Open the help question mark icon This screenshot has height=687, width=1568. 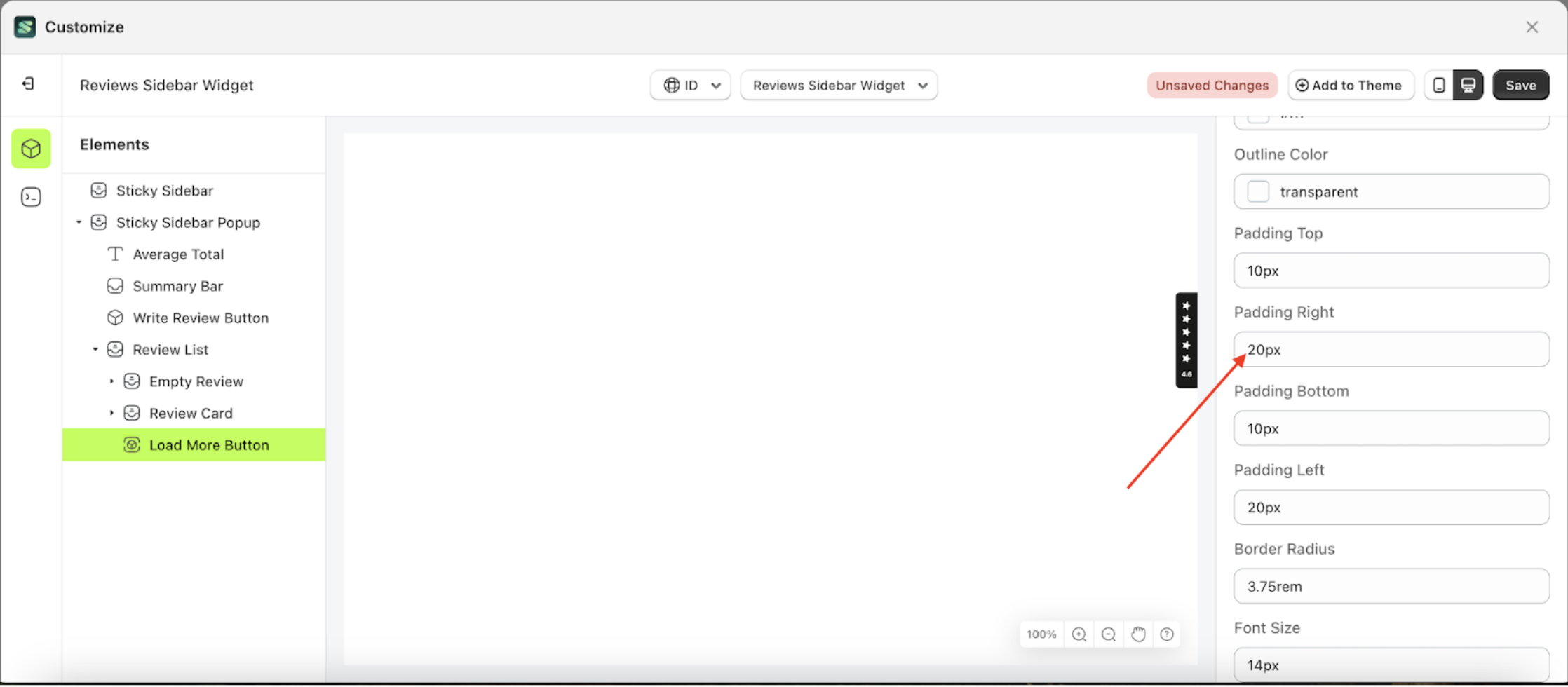click(1167, 634)
